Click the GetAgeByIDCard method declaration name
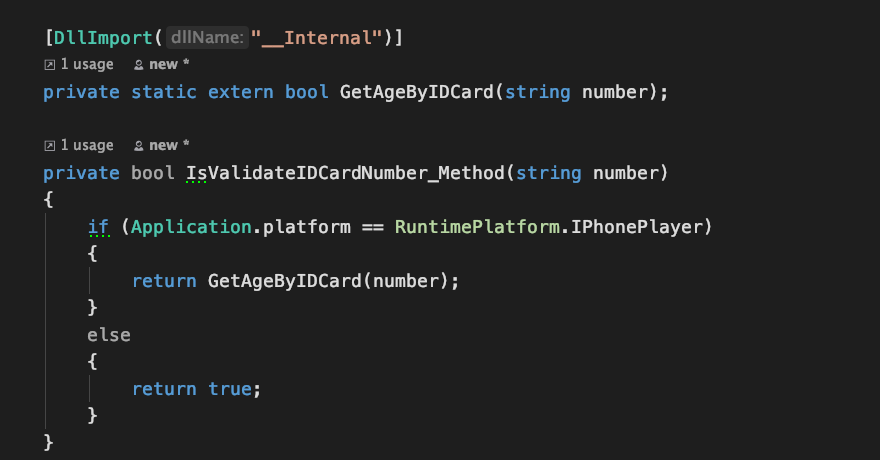Image resolution: width=880 pixels, height=460 pixels. (x=417, y=92)
